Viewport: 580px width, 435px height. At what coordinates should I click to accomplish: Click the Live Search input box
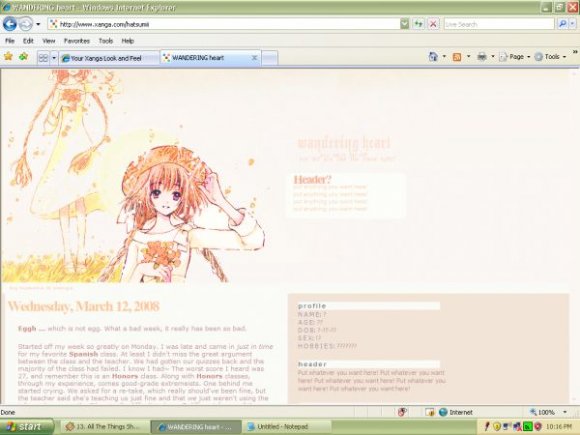click(x=499, y=24)
